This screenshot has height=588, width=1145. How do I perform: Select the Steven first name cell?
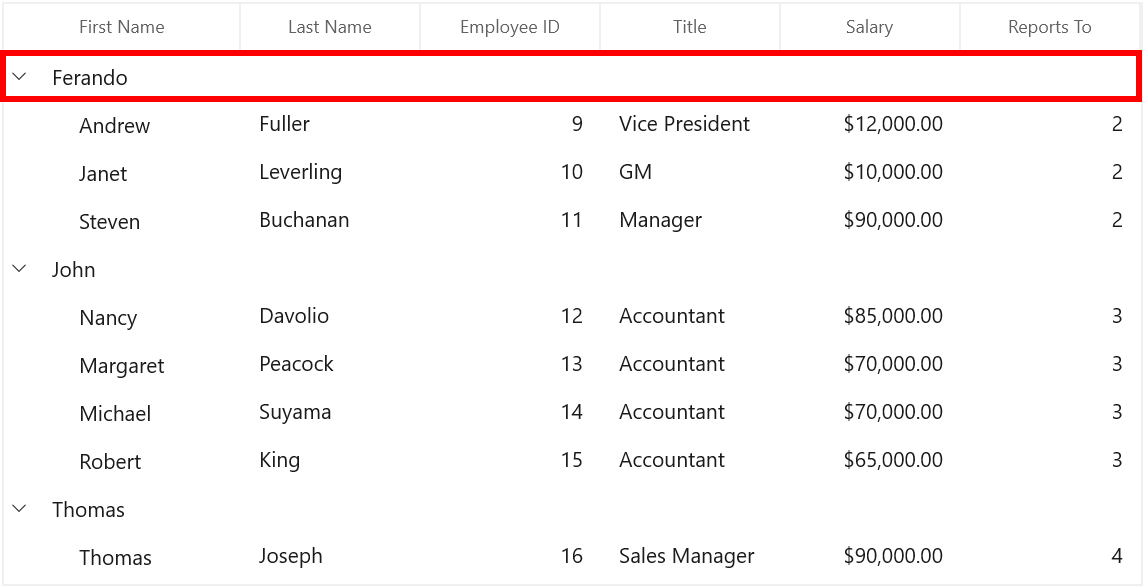click(110, 221)
